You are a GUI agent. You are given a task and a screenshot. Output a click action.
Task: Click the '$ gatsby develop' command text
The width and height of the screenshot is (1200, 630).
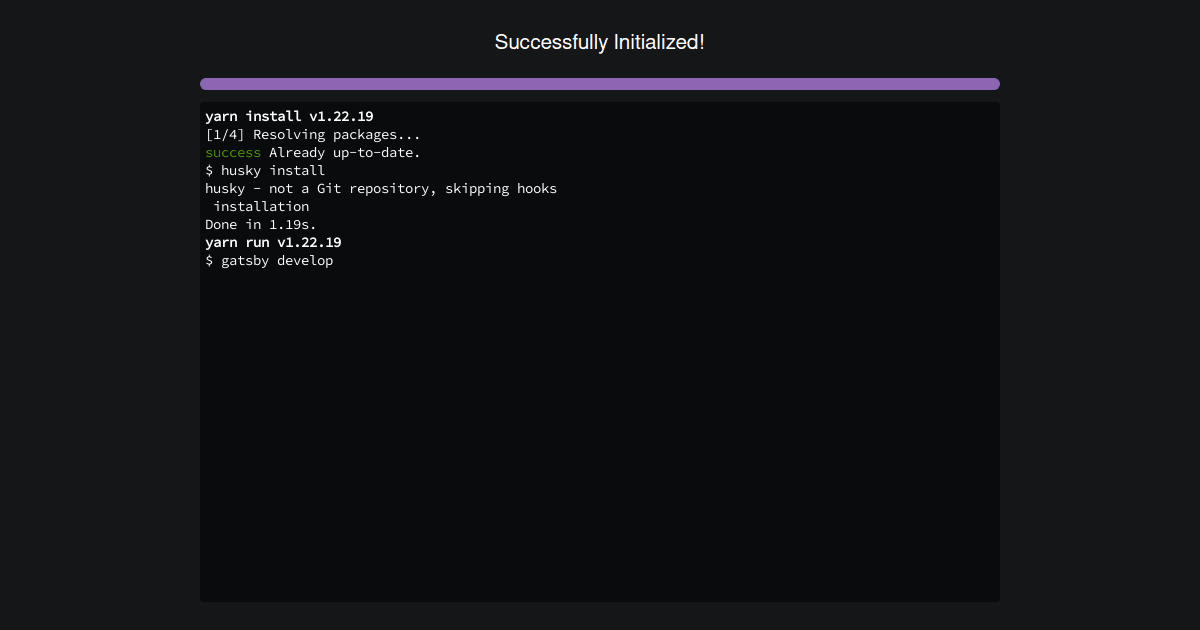(269, 260)
